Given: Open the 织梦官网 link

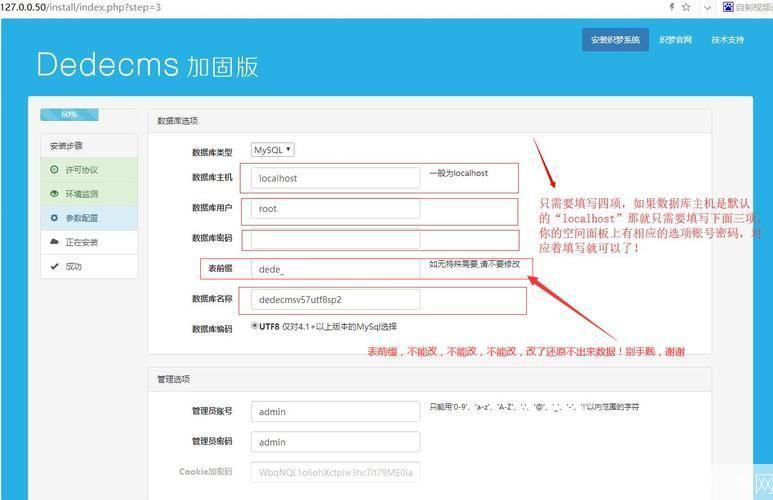Looking at the screenshot, I should 675,40.
